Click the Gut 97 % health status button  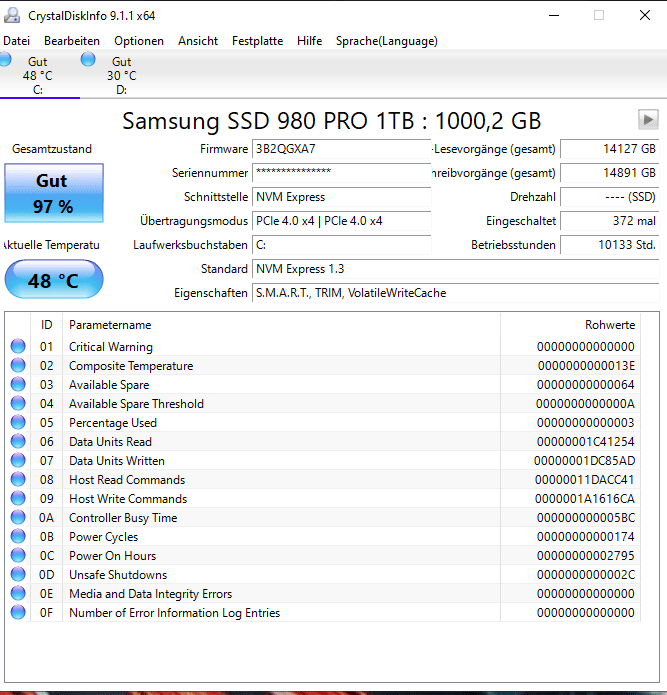coord(54,193)
